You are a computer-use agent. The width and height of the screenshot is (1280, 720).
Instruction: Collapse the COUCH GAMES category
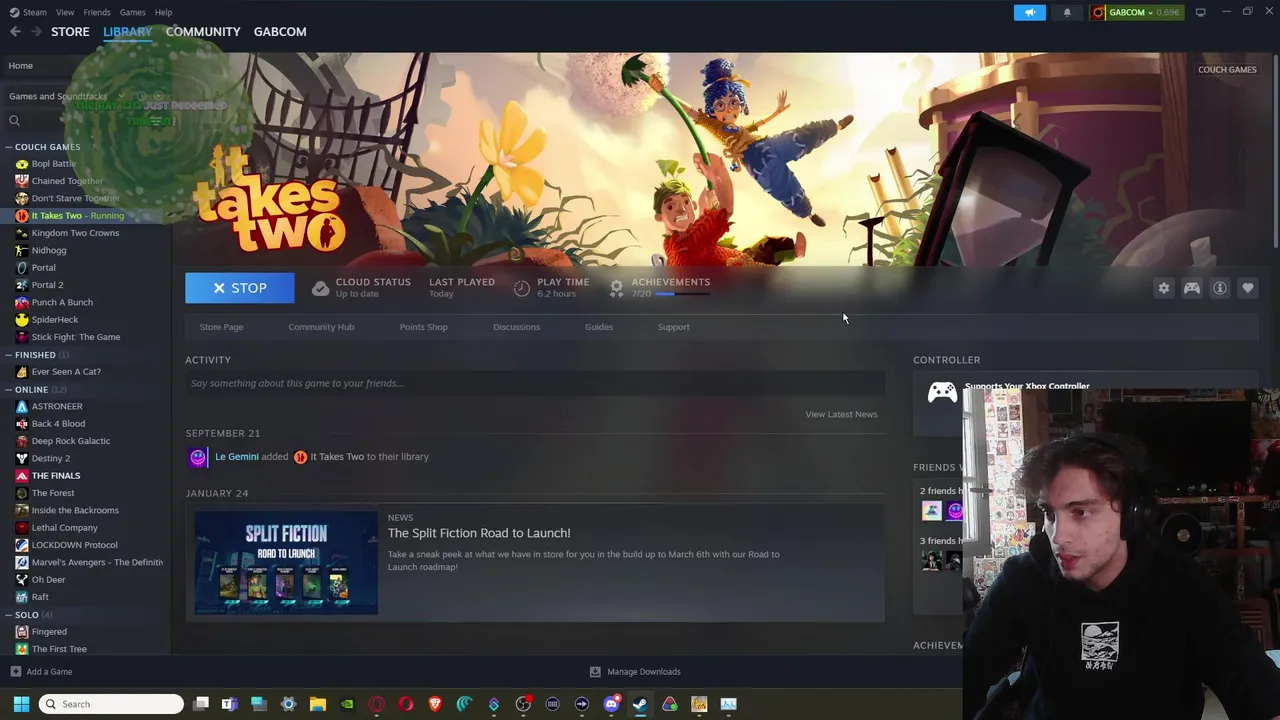click(x=8, y=147)
